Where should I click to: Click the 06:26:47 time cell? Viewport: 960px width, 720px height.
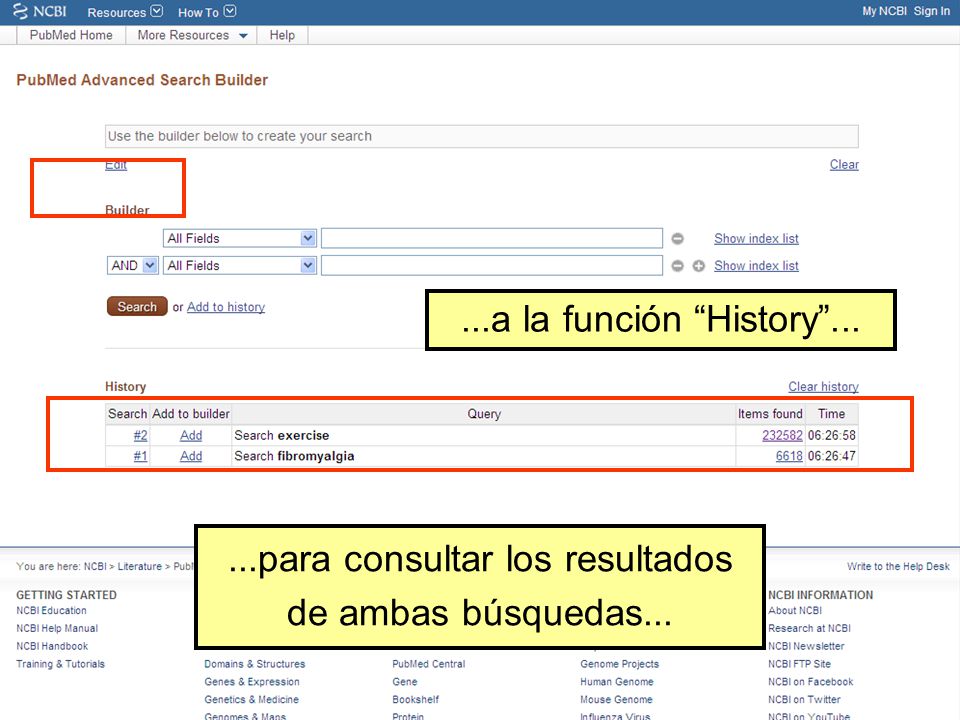pos(831,456)
